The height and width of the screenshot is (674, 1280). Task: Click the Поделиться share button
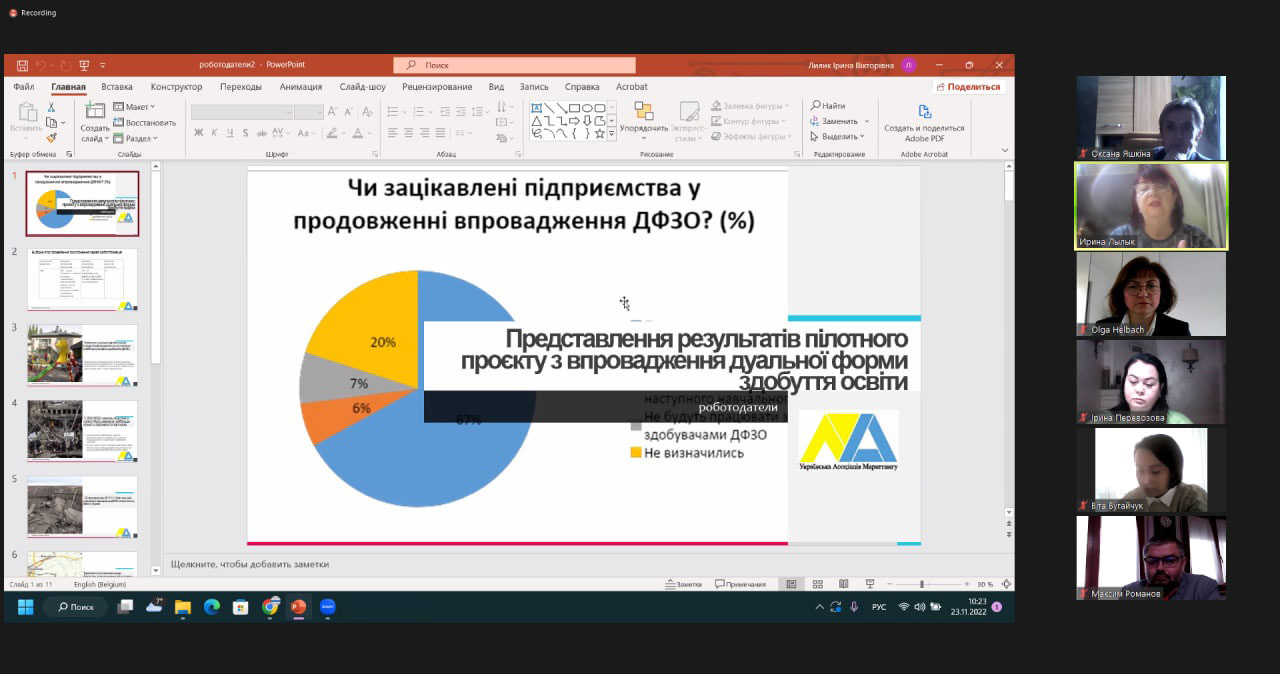click(x=968, y=87)
